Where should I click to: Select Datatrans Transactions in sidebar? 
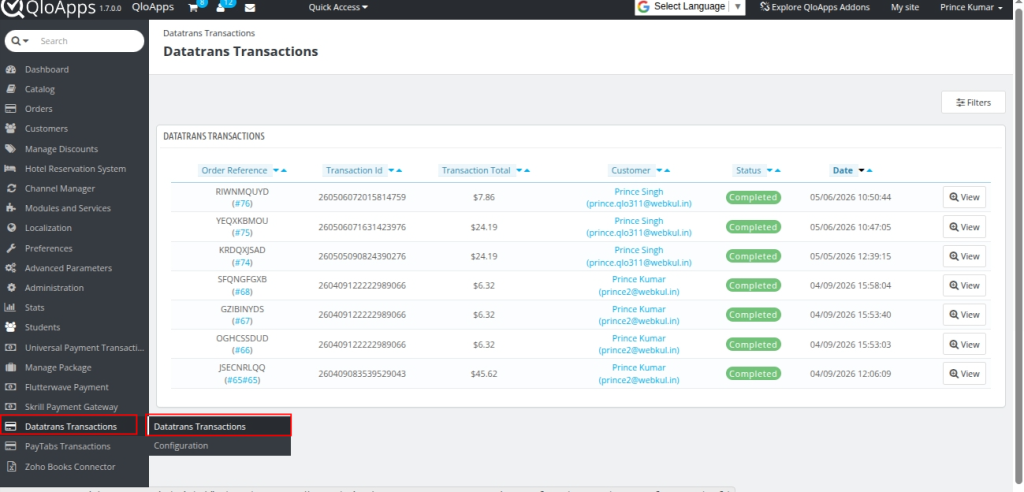(x=69, y=427)
